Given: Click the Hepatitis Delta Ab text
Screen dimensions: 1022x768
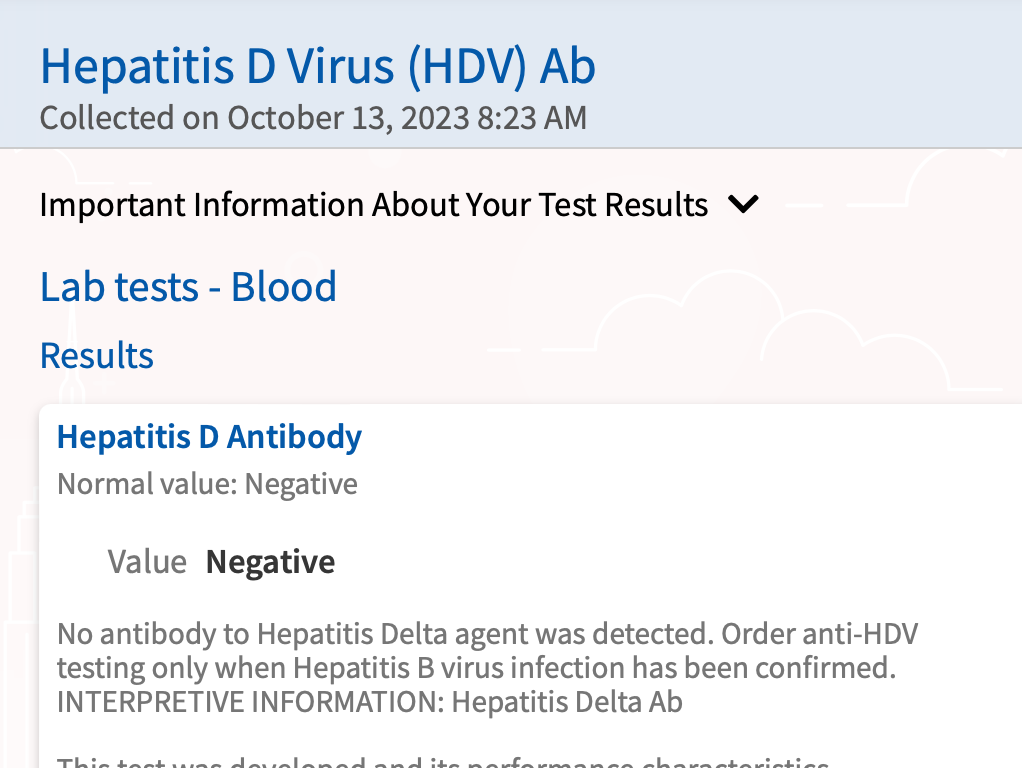Looking at the screenshot, I should point(567,702).
